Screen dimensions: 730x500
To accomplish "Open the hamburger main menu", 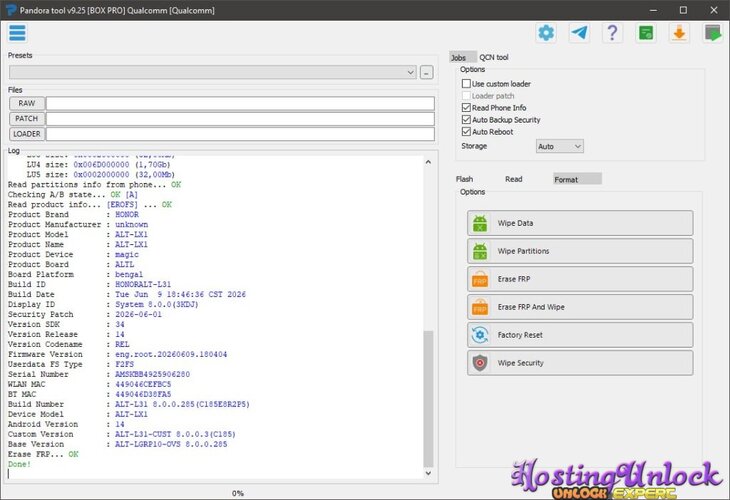I will pyautogui.click(x=17, y=33).
